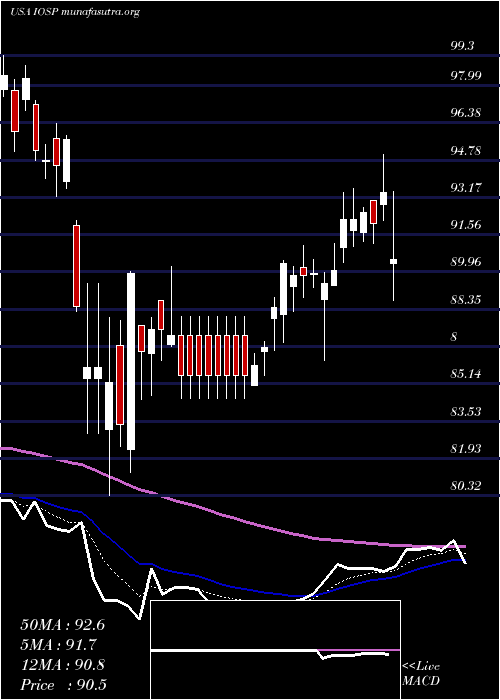Screen dimensions: 500x700
Task: Select the 94.78 price axis value
Action: pos(466,150)
